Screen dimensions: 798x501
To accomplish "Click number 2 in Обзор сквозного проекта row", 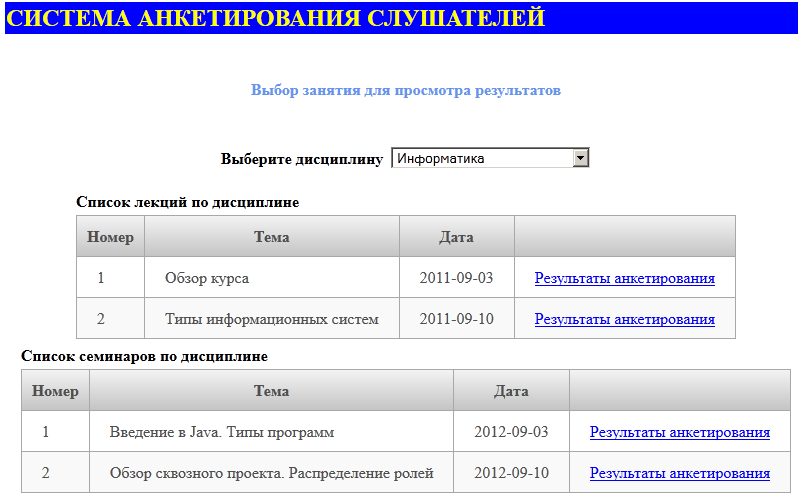I will tap(46, 473).
